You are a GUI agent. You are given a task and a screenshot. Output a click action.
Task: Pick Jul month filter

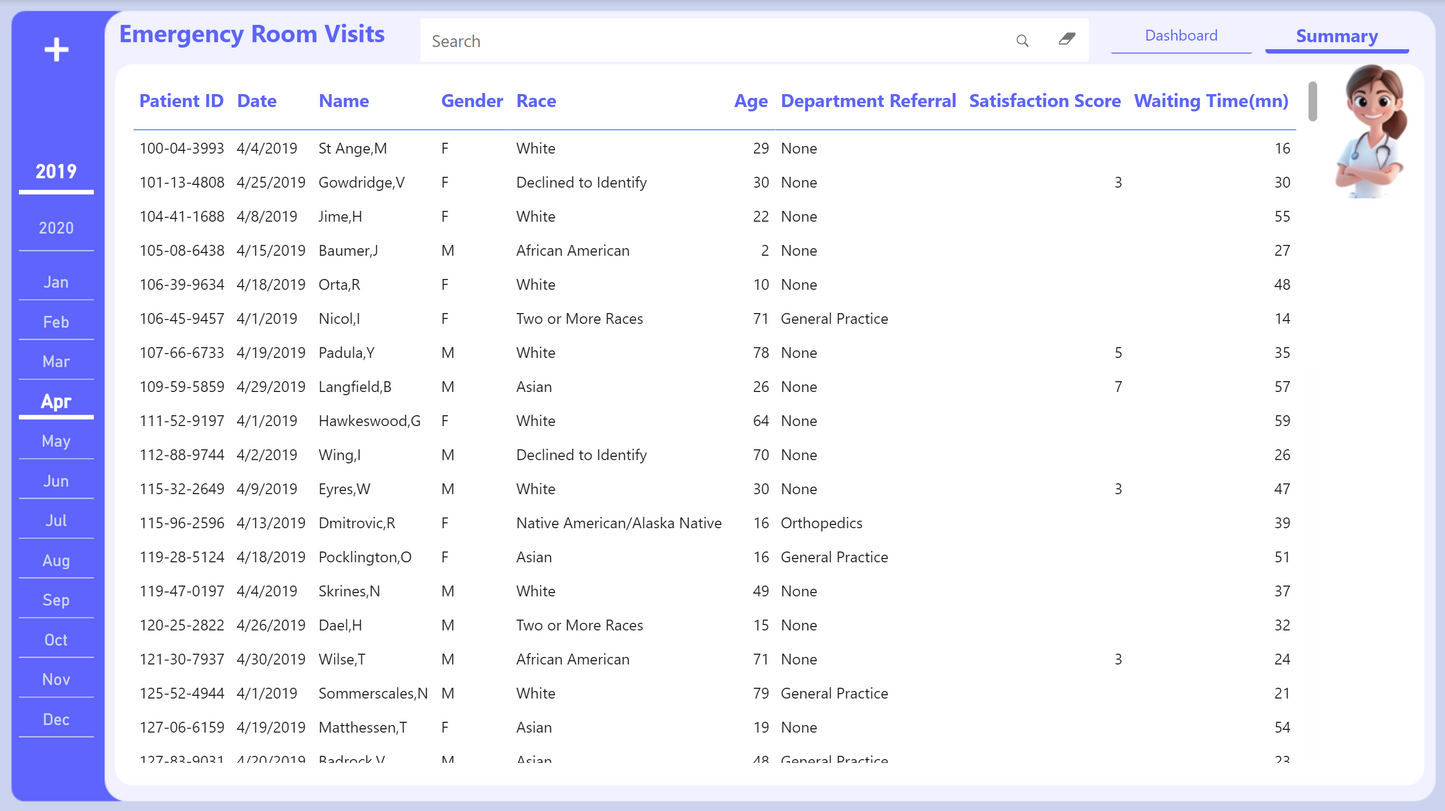click(56, 521)
